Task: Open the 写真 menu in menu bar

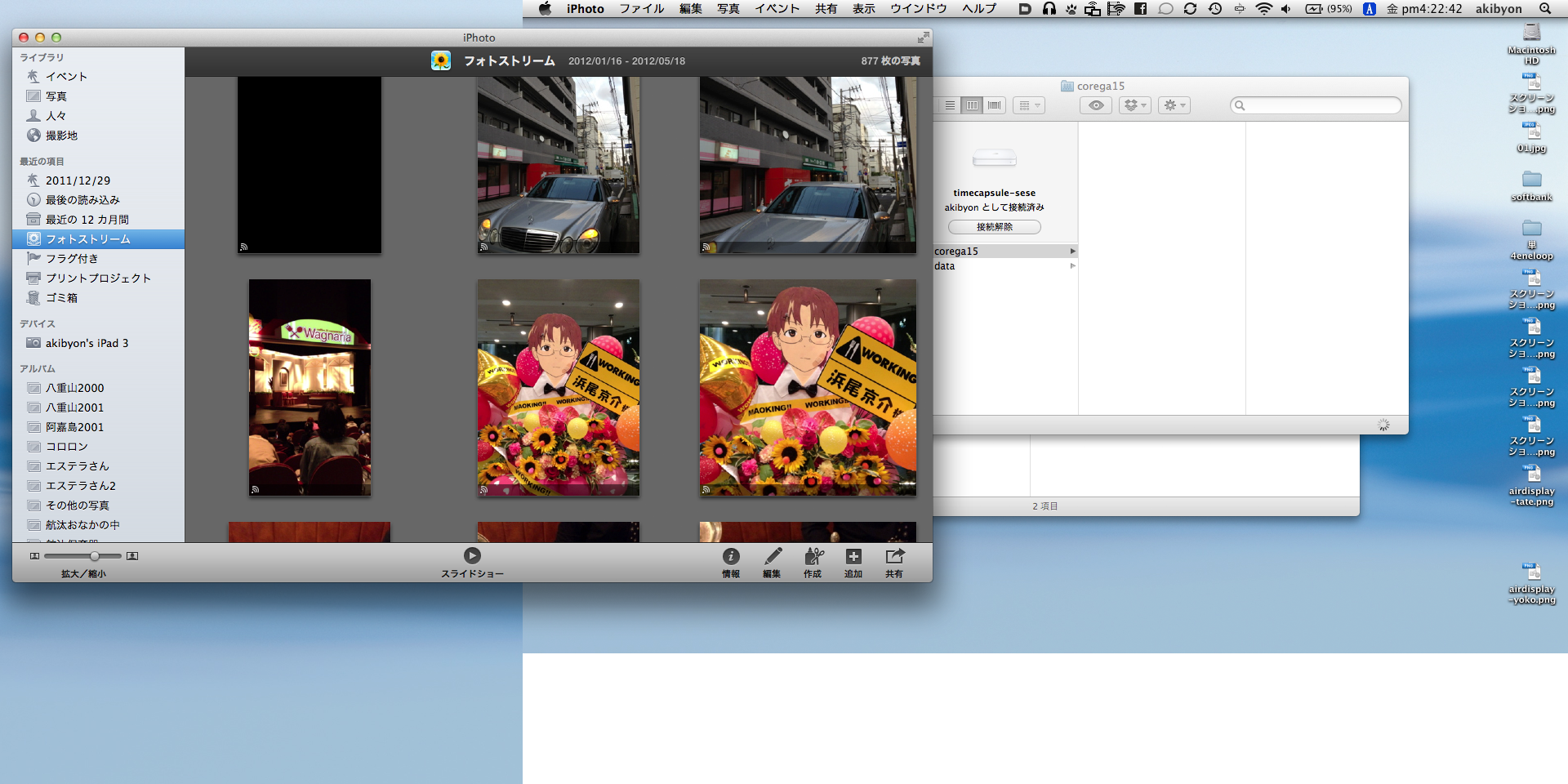Action: (728, 9)
